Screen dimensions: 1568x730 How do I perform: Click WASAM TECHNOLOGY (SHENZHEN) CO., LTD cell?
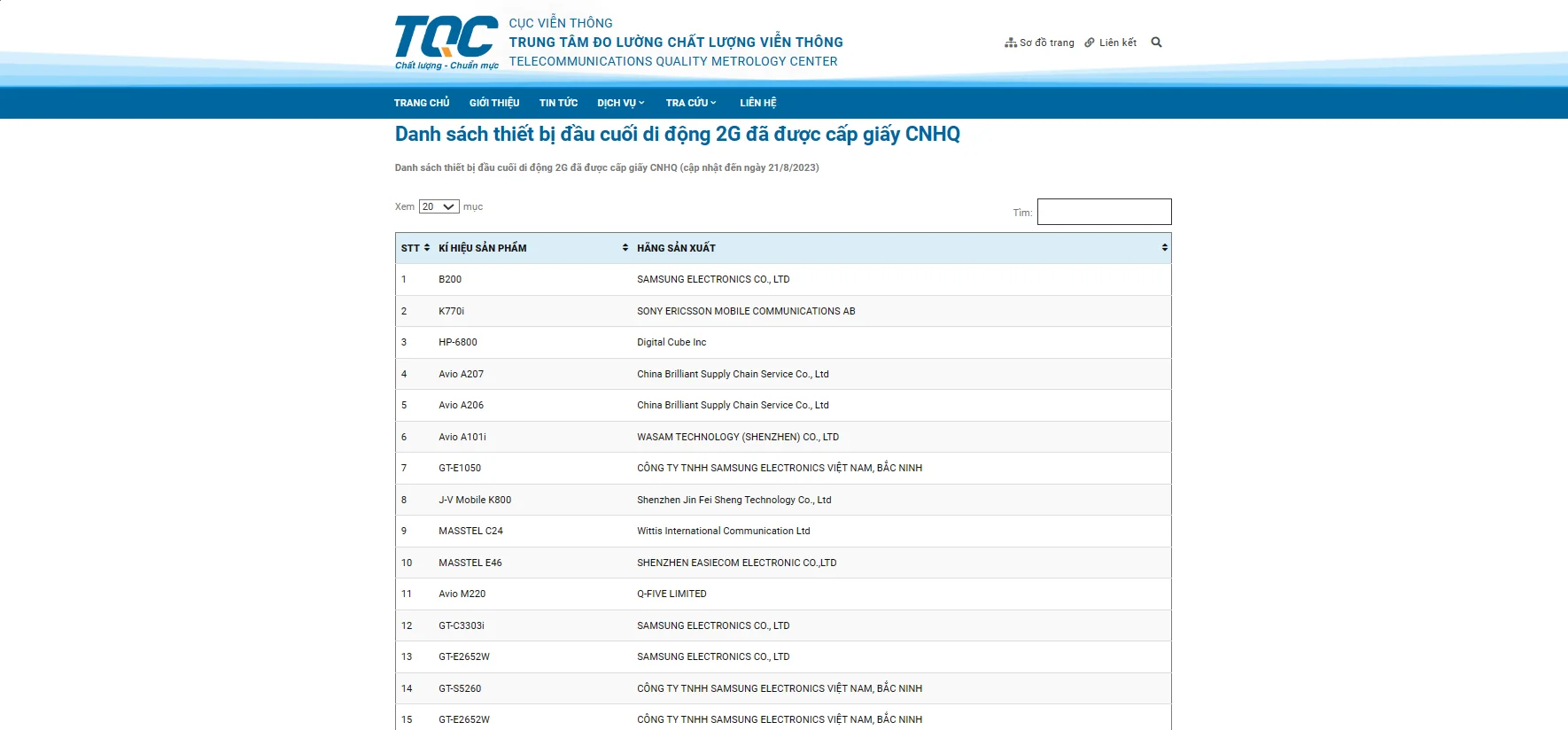[738, 437]
